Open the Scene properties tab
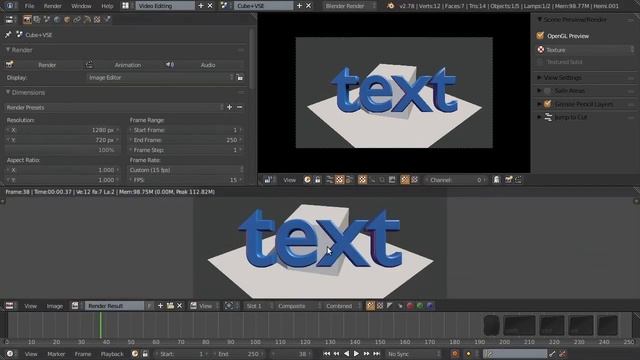This screenshot has width=640, height=360. point(47,20)
